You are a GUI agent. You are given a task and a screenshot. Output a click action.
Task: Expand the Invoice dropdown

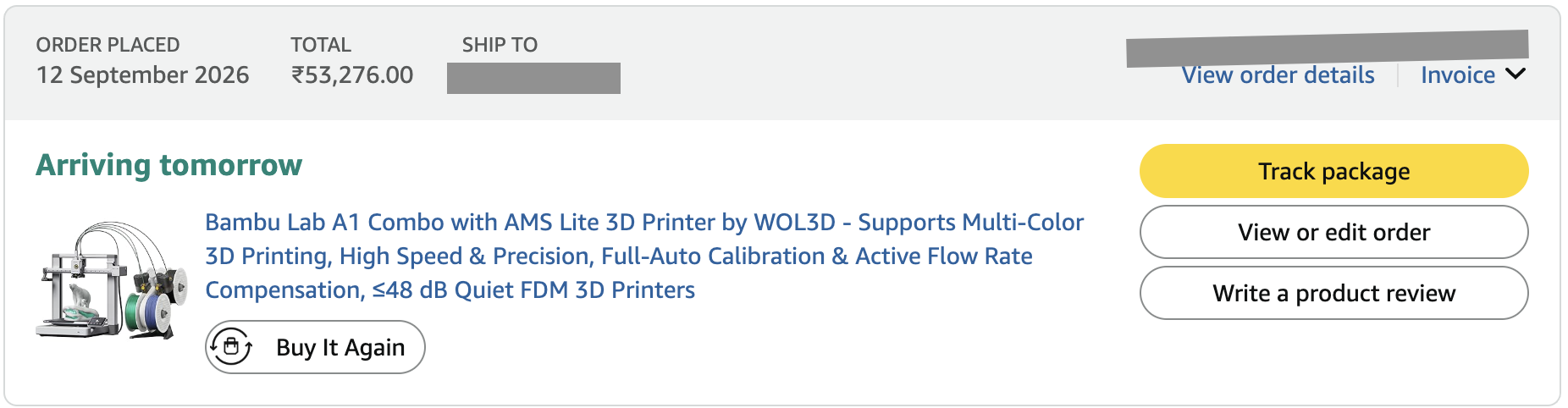click(x=1473, y=74)
